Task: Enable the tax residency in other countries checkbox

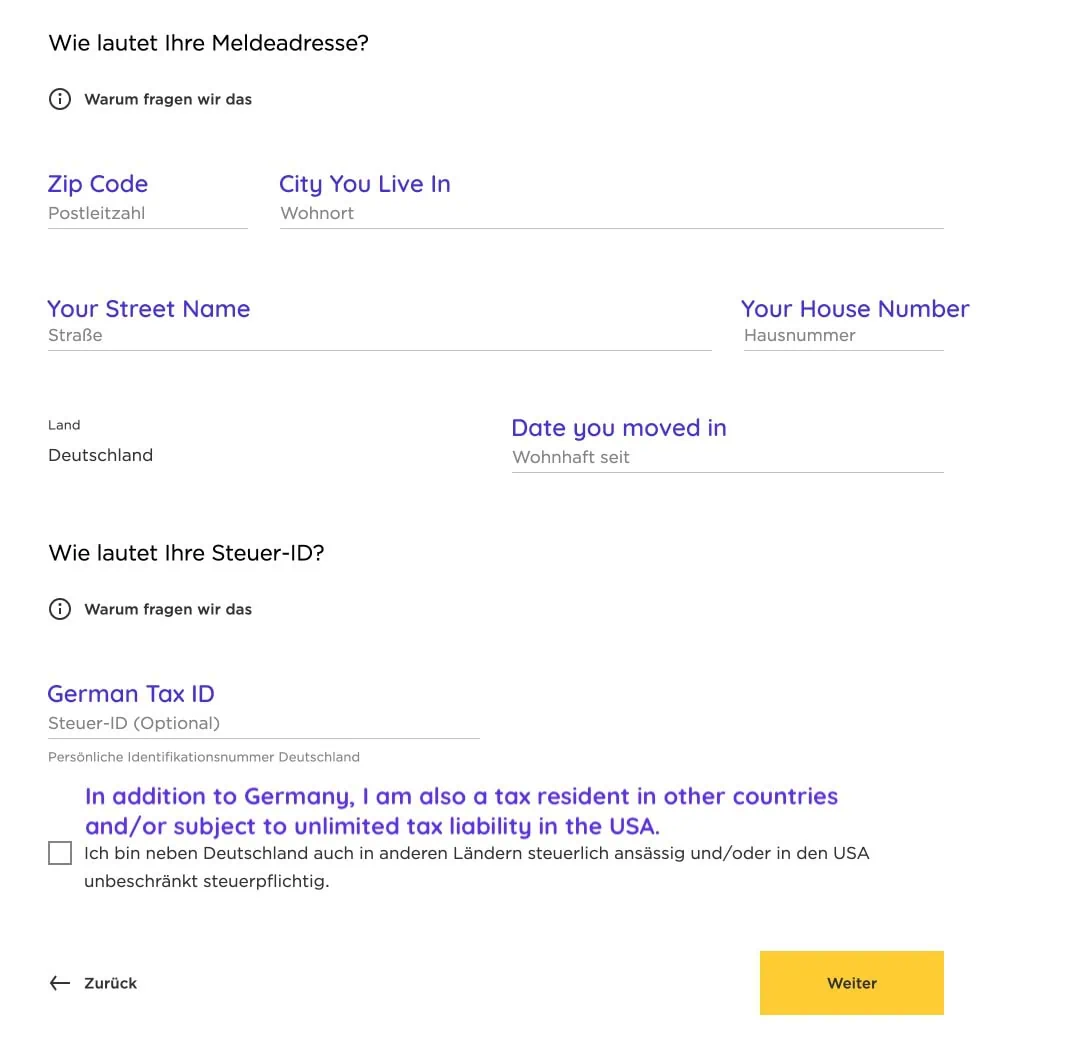Action: coord(60,853)
